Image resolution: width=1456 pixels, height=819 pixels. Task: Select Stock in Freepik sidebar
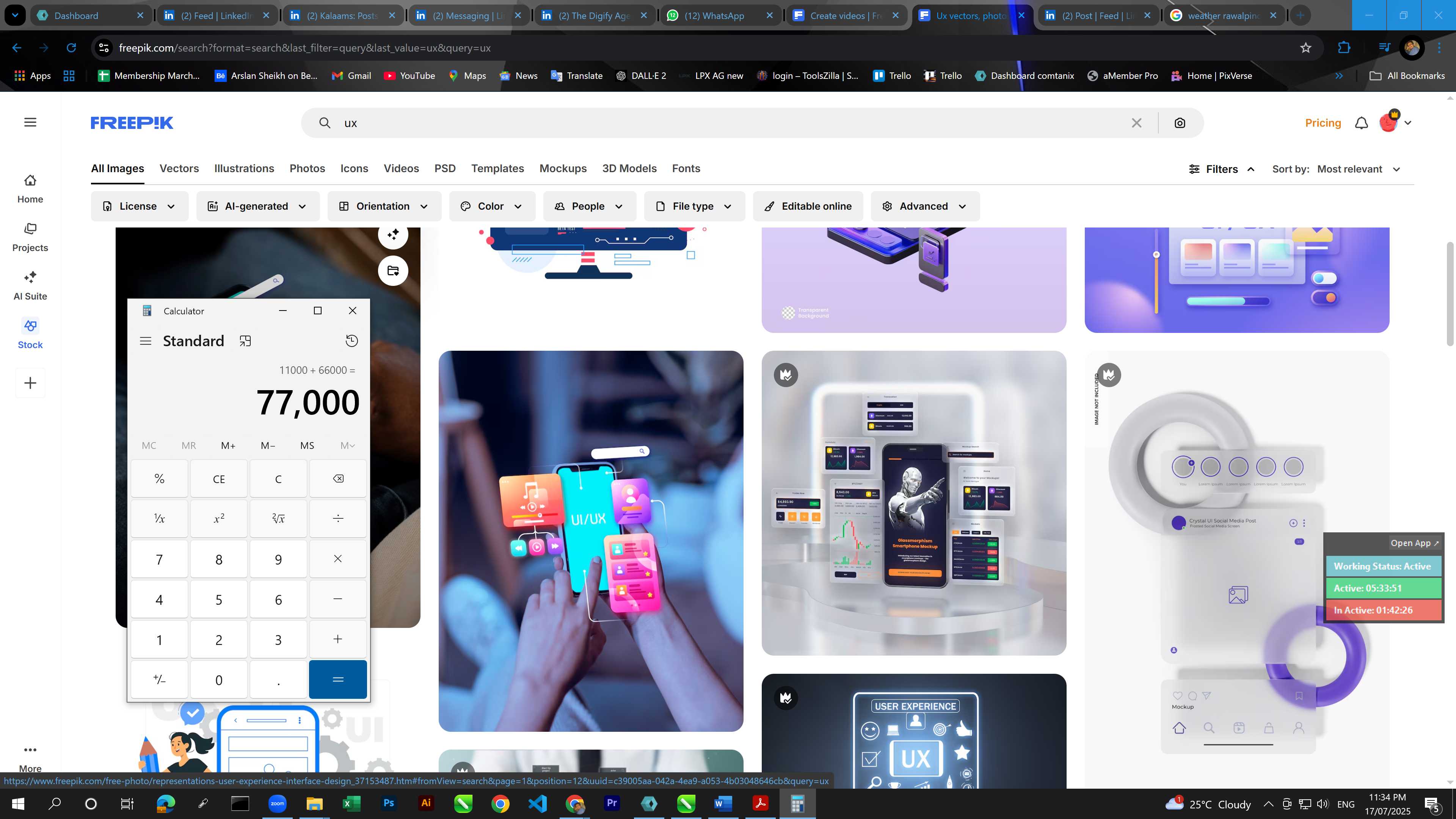point(30,334)
